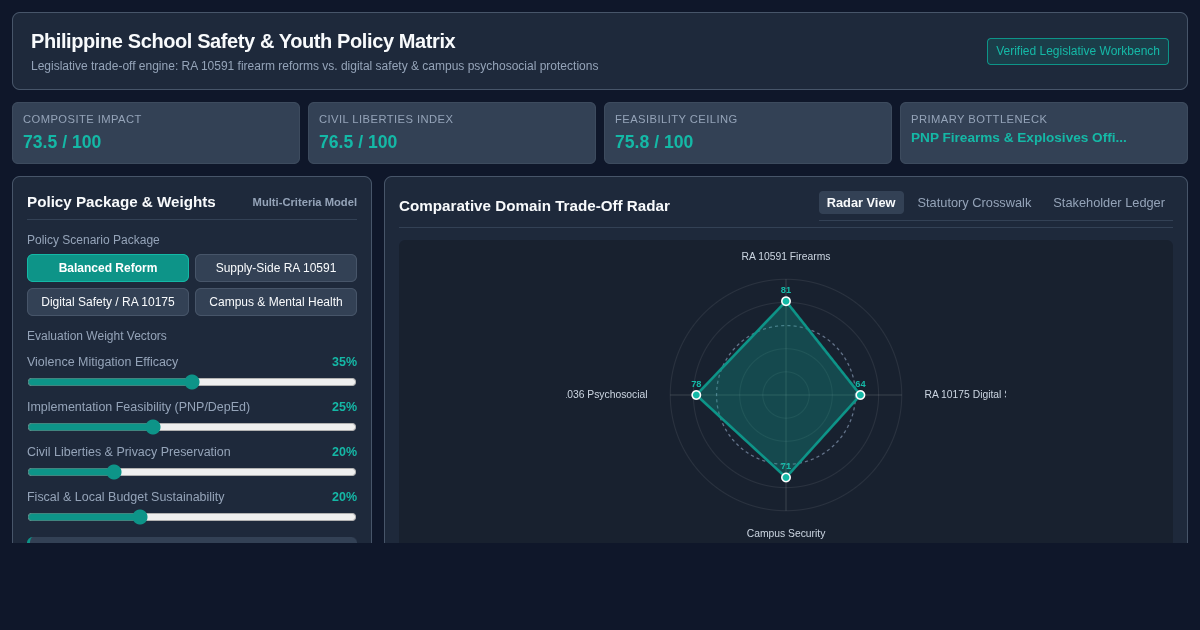Select Digital Safety / RA 10175 package
The image size is (1200, 630).
pyautogui.click(x=108, y=302)
